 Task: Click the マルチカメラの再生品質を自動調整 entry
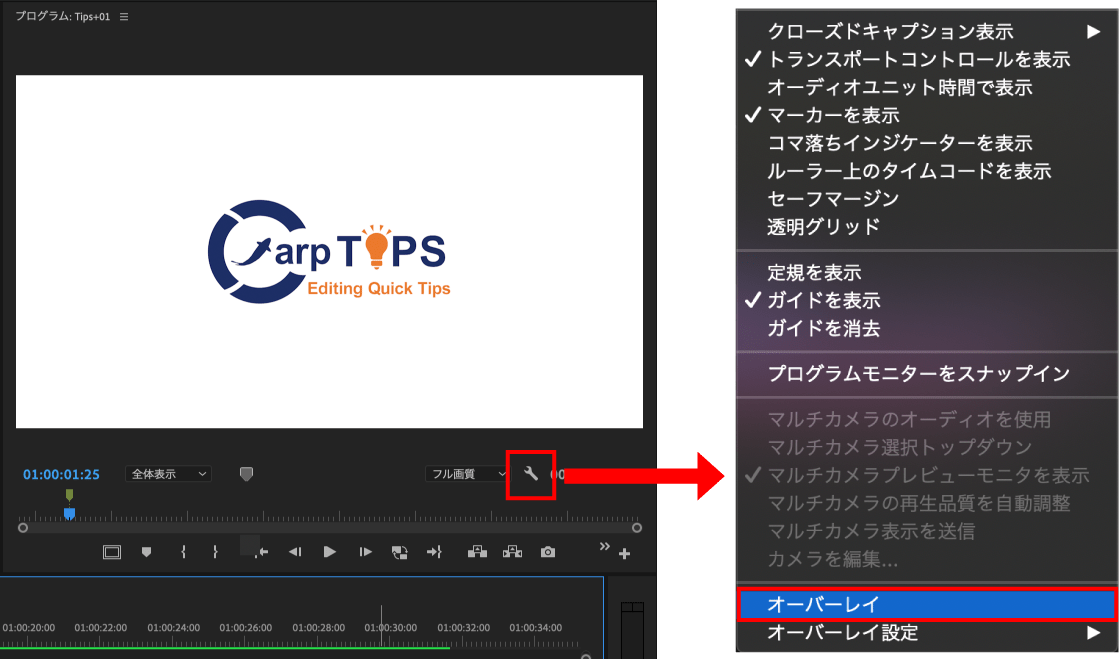(926, 503)
